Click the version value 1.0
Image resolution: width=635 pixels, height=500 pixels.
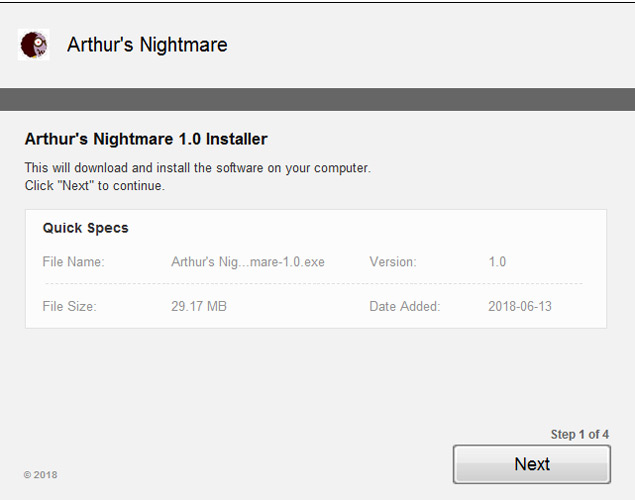[x=497, y=262]
